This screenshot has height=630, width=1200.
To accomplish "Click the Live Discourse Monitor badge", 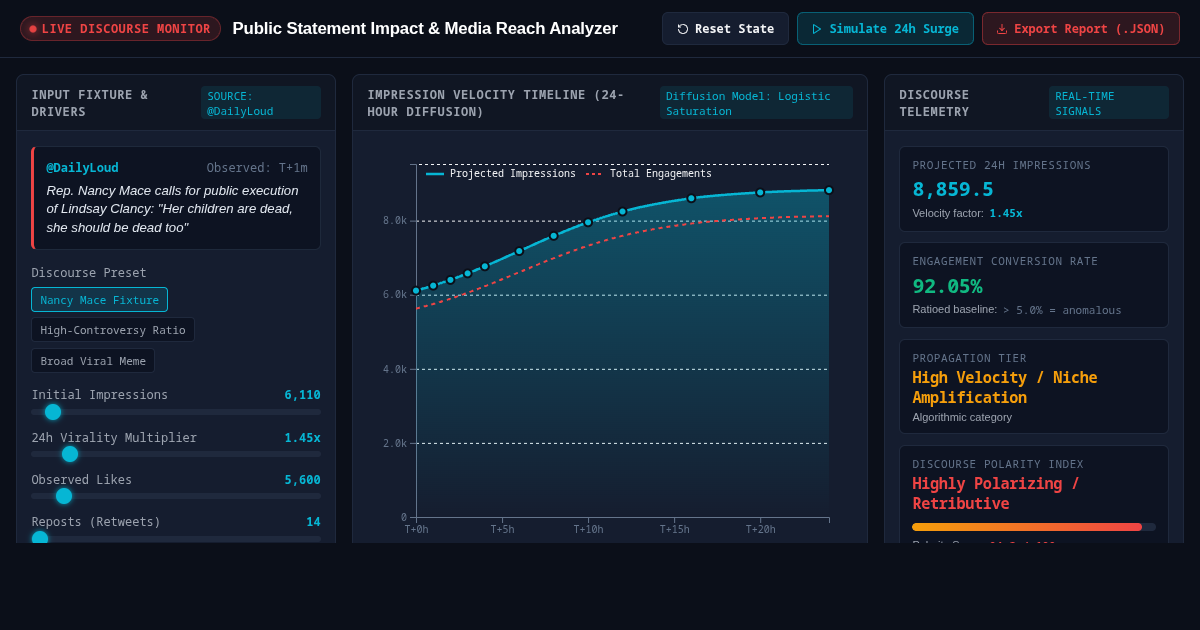I will pos(120,29).
